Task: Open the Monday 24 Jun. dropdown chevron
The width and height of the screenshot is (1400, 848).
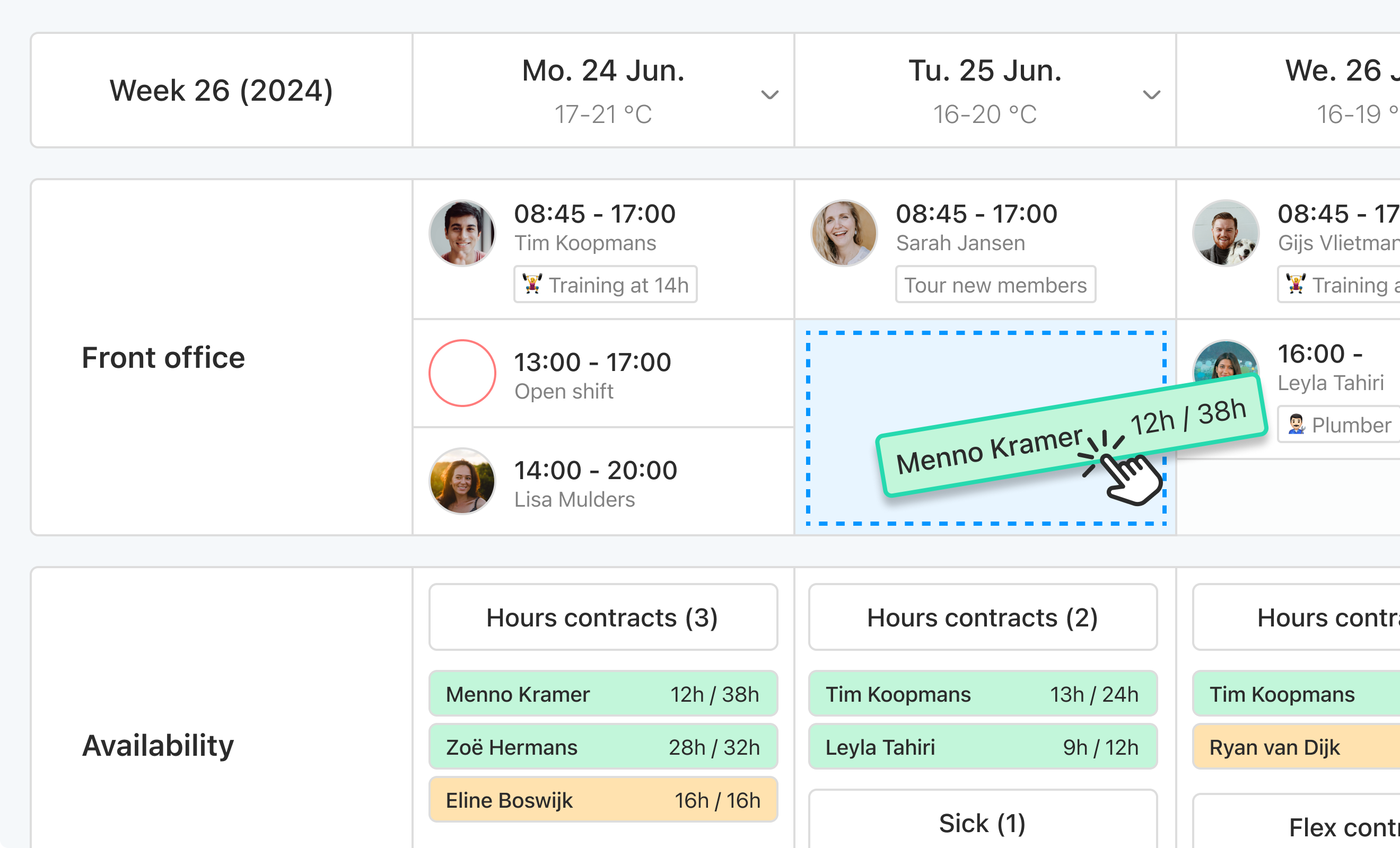Action: 769,95
